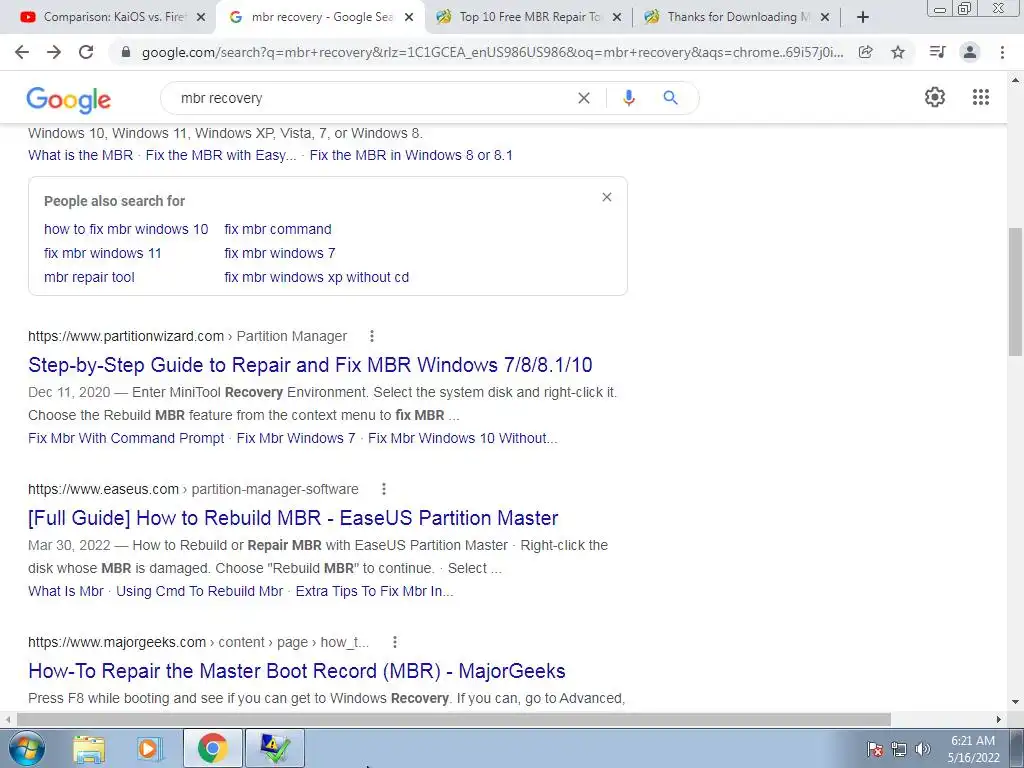Focus the mbr recovery search box
The height and width of the screenshot is (768, 1024).
(372, 98)
